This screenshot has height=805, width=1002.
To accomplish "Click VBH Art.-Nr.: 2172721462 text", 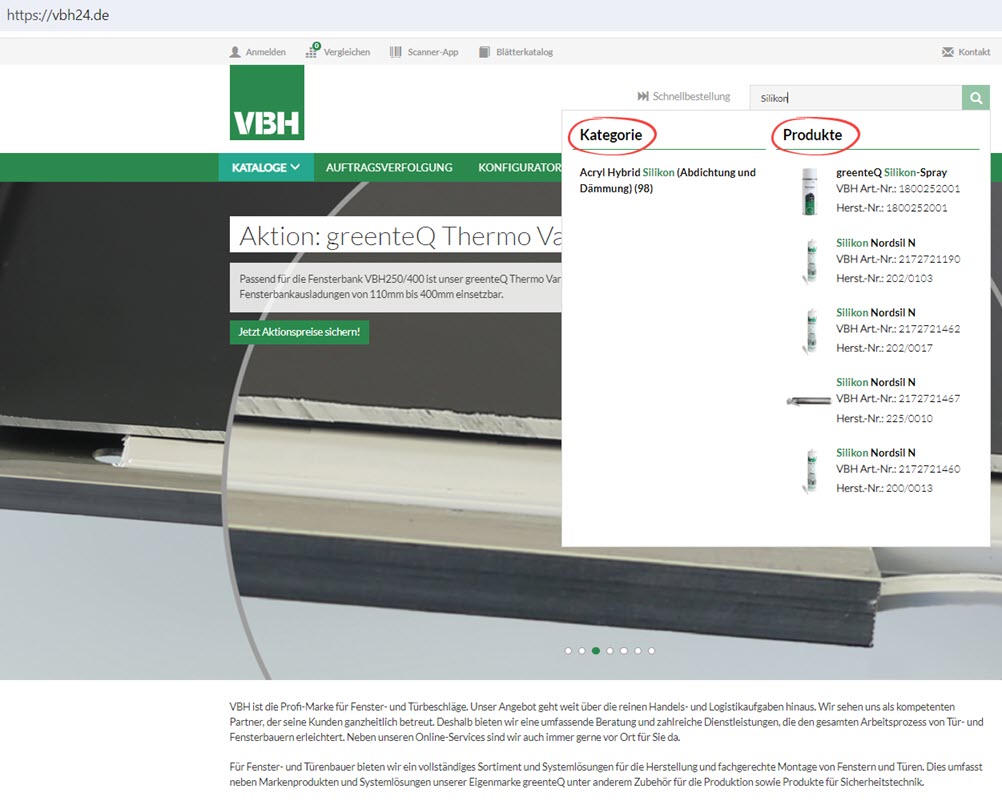I will click(x=898, y=328).
